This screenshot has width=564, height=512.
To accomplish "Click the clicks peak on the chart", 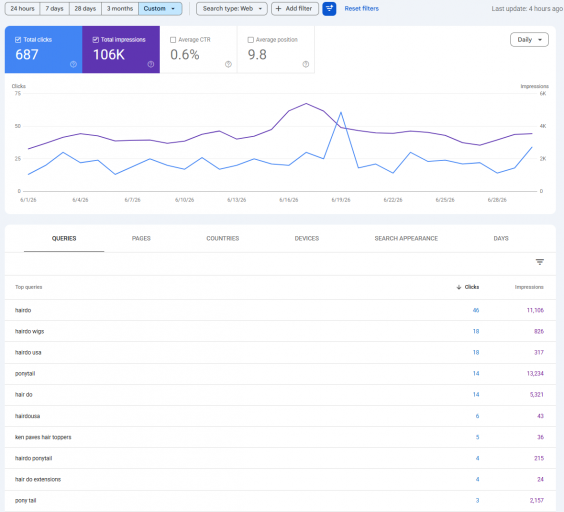I will (341, 113).
